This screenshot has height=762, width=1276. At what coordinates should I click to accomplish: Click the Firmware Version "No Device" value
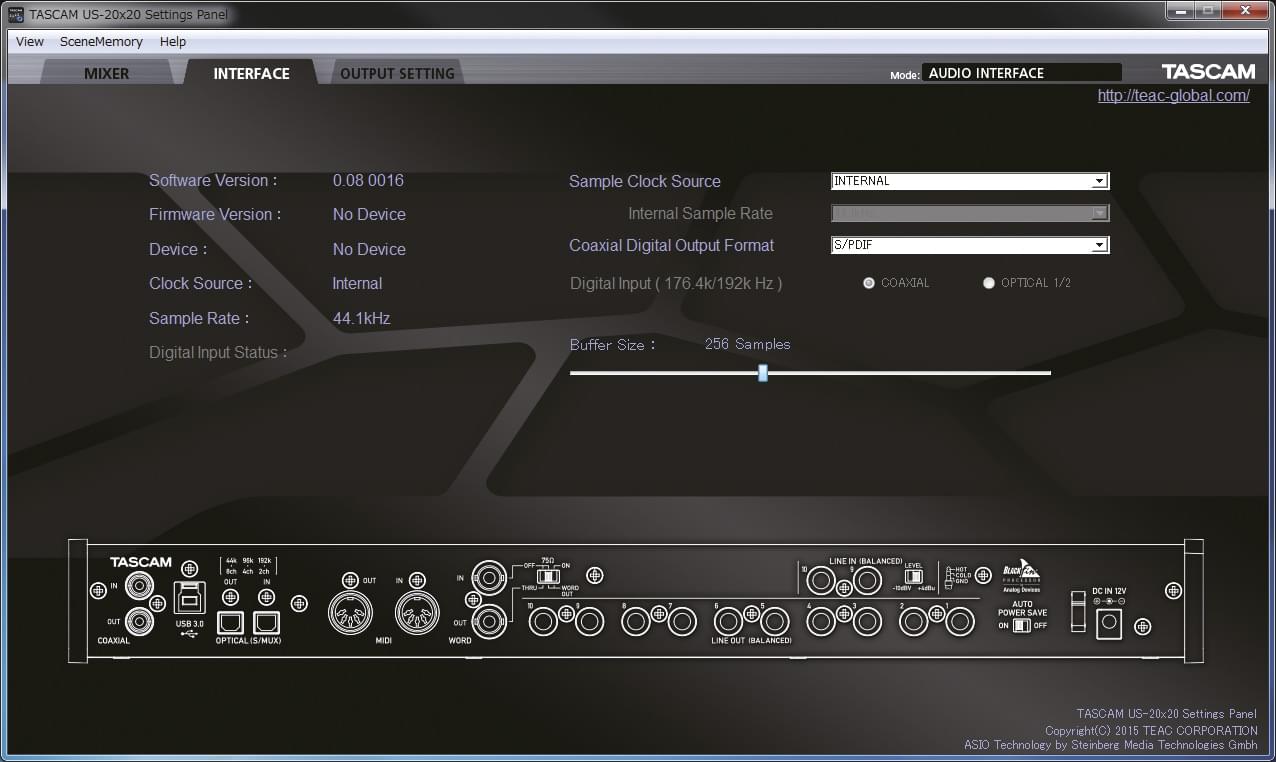(x=369, y=215)
